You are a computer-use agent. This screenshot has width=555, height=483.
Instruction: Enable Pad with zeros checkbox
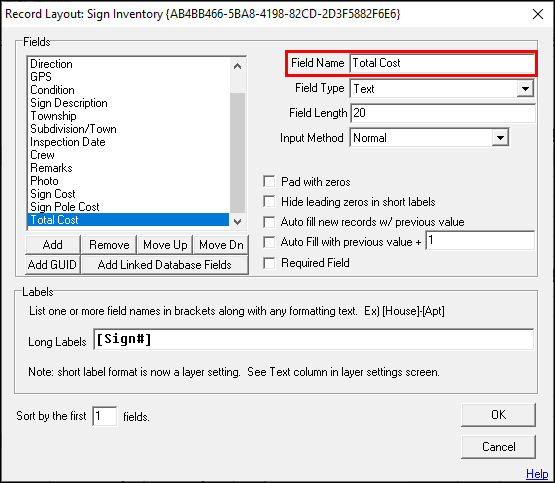tap(269, 182)
